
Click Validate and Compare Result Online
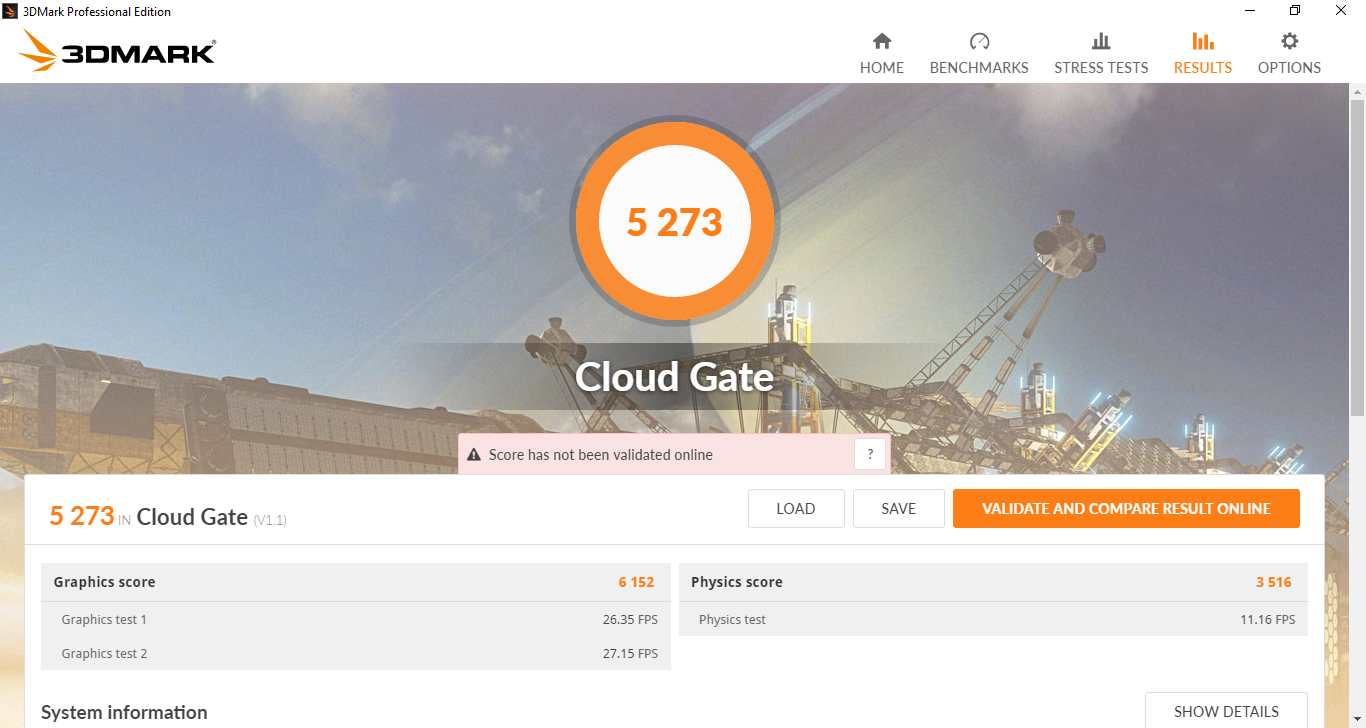(x=1126, y=508)
